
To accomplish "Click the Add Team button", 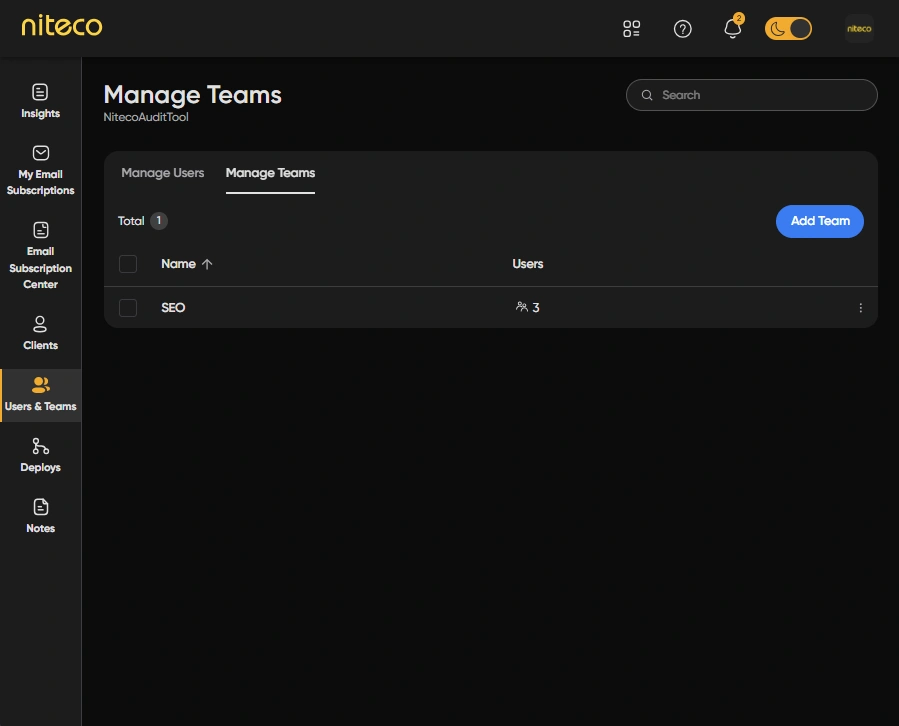I will [x=819, y=221].
